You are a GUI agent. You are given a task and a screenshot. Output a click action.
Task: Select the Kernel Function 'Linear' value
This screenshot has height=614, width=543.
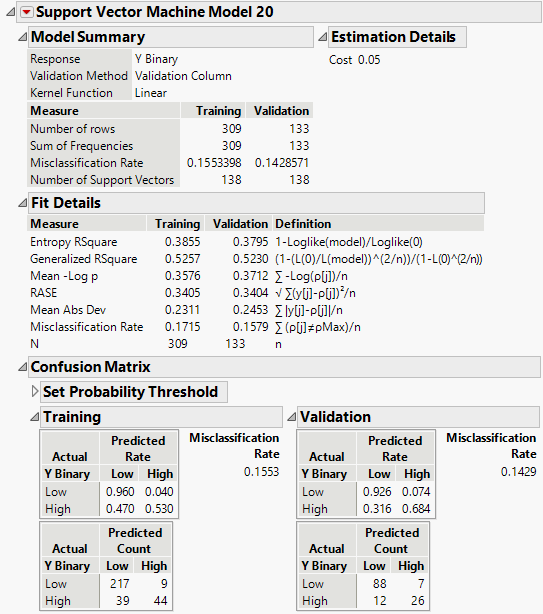pyautogui.click(x=151, y=93)
